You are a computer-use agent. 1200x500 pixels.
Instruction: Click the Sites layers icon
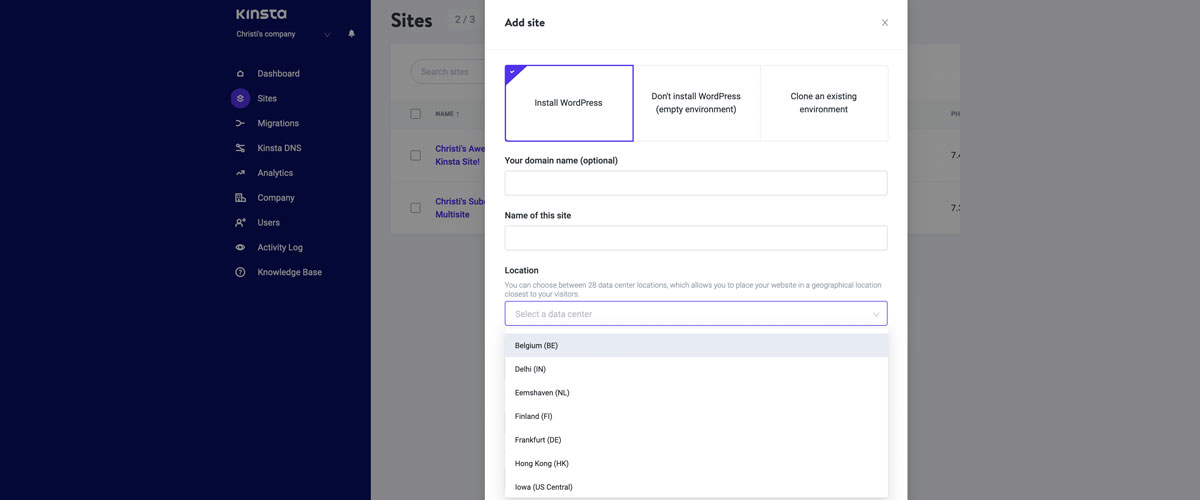(240, 98)
